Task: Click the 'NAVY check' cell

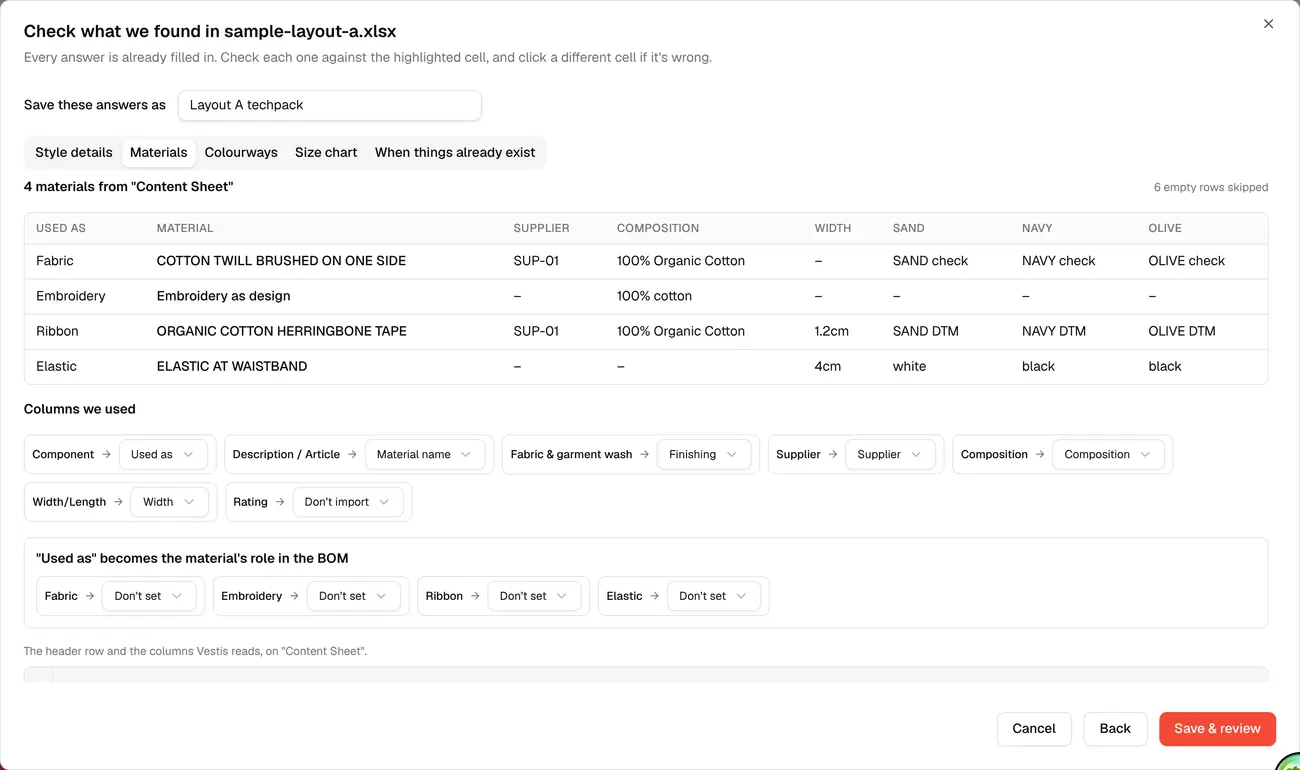Action: pyautogui.click(x=1059, y=261)
